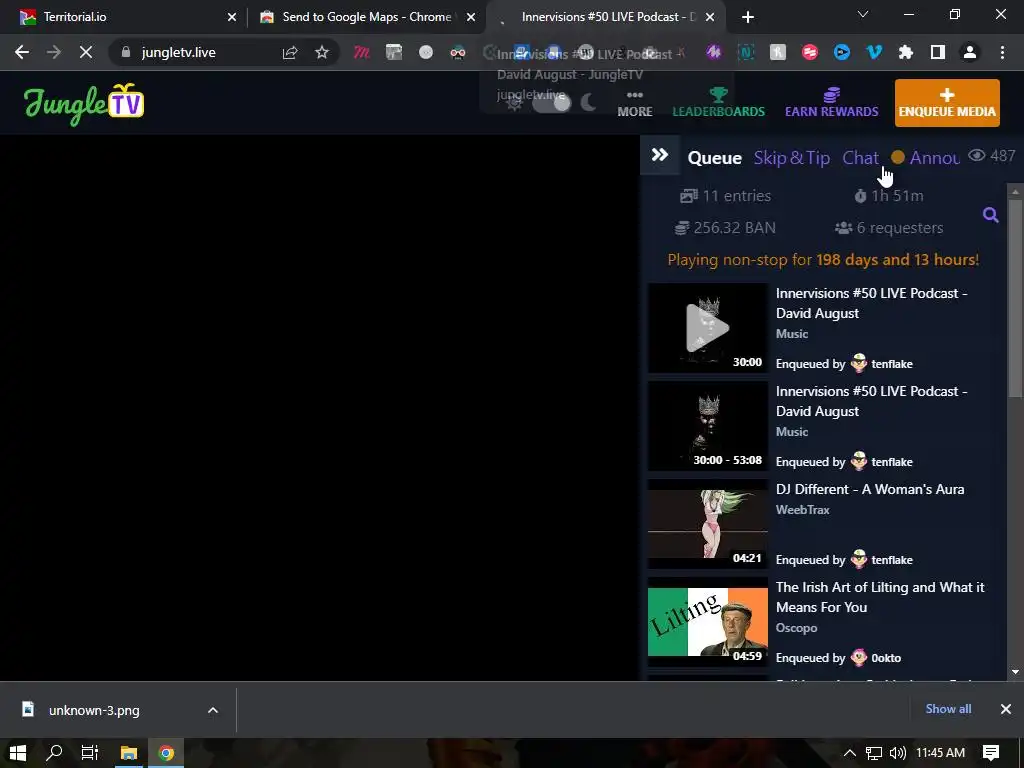Close the downloads bar
This screenshot has height=768, width=1024.
1006,709
